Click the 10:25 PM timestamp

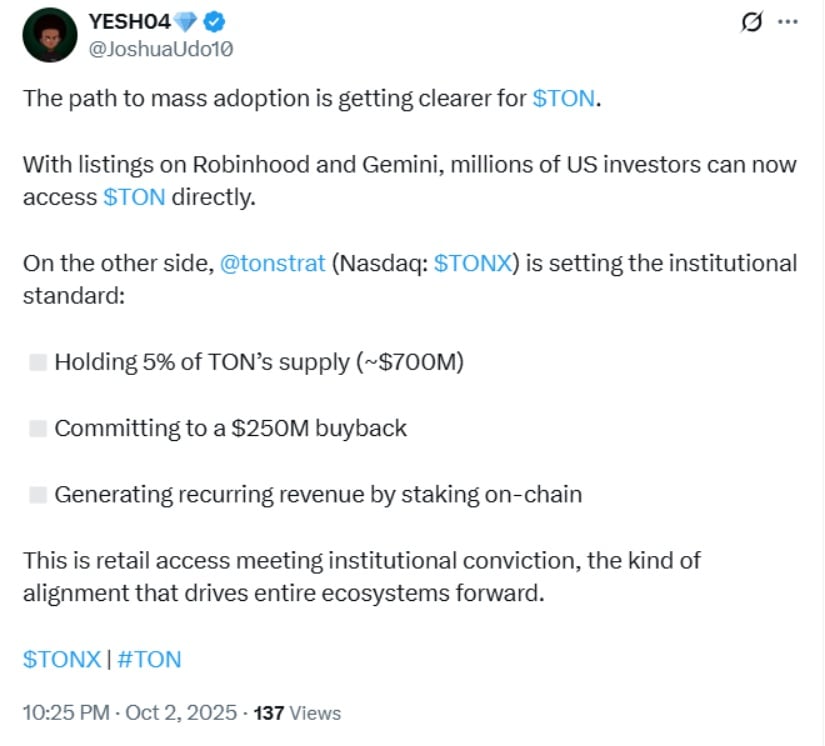pyautogui.click(x=66, y=713)
